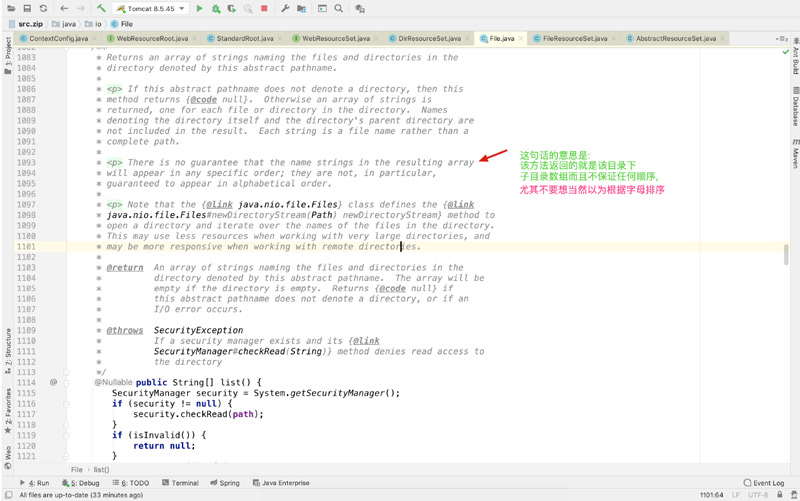
Task: Switch to StandardRoot.java tab
Action: (x=245, y=38)
